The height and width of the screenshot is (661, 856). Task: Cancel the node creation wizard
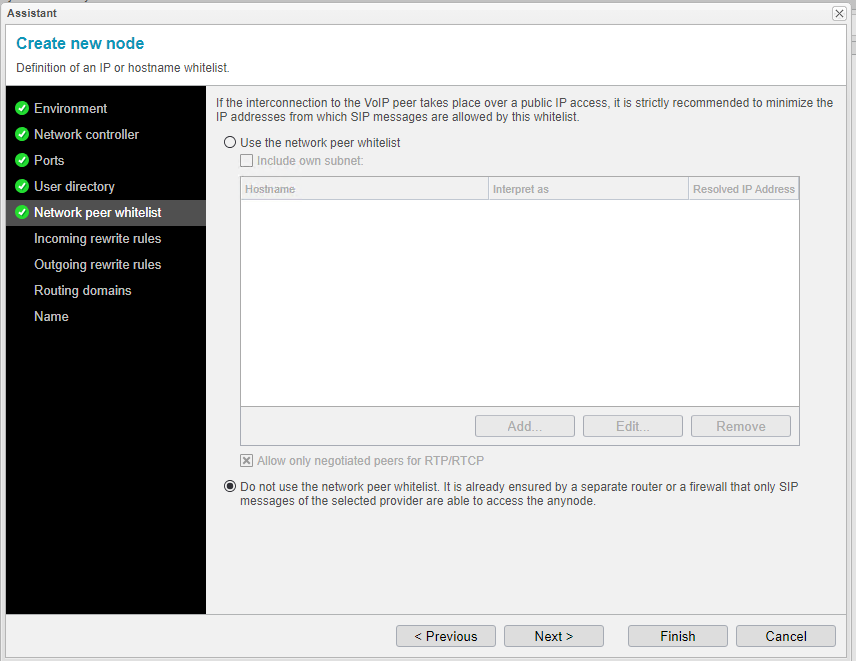[x=785, y=636]
